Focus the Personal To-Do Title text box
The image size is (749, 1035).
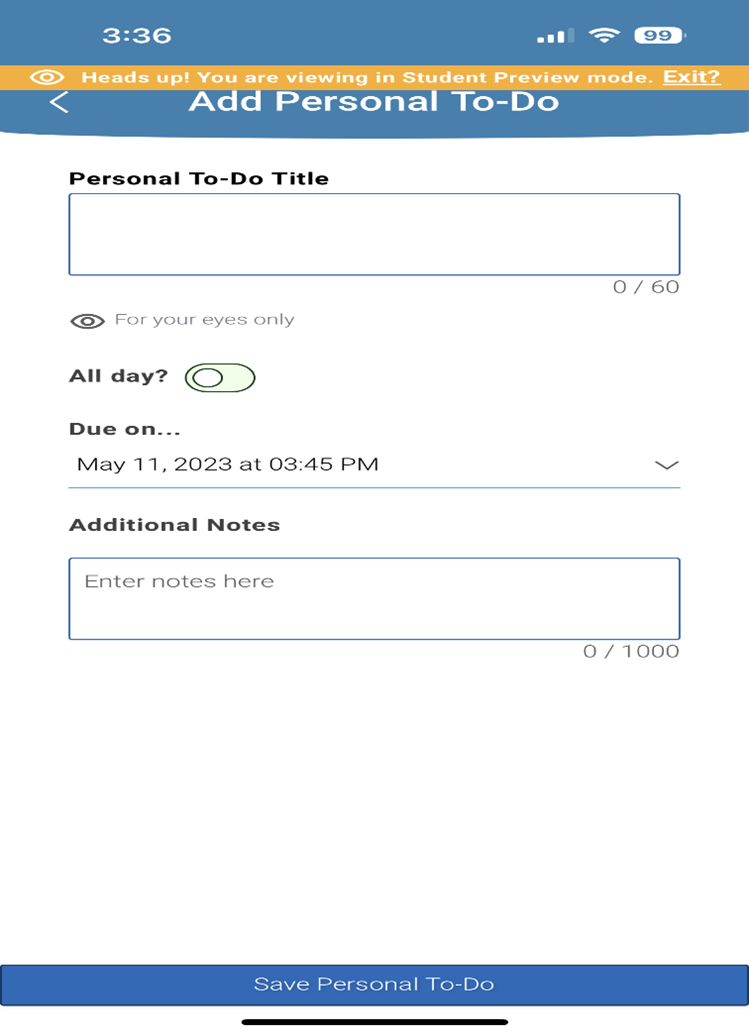tap(374, 234)
